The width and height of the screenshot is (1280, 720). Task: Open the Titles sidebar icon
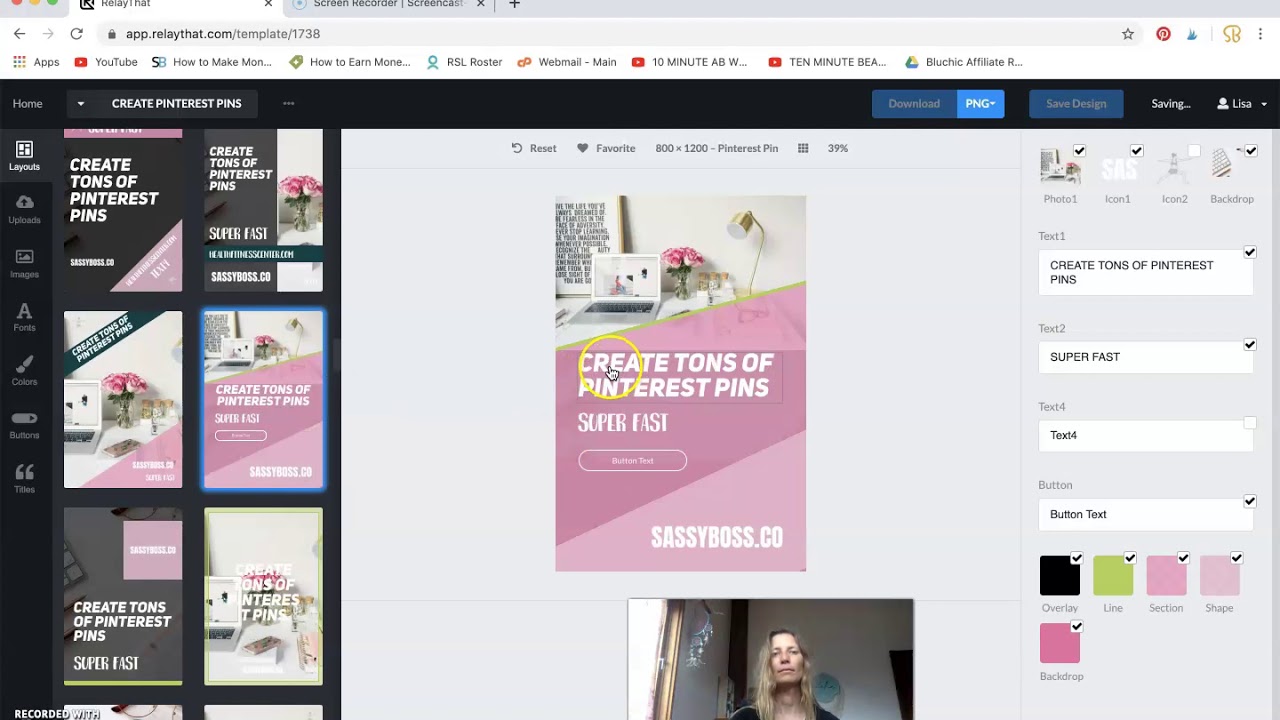pyautogui.click(x=24, y=479)
